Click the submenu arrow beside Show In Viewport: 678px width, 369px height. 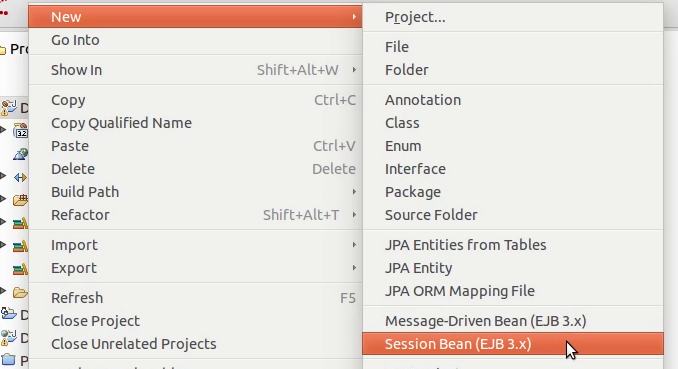coord(354,70)
